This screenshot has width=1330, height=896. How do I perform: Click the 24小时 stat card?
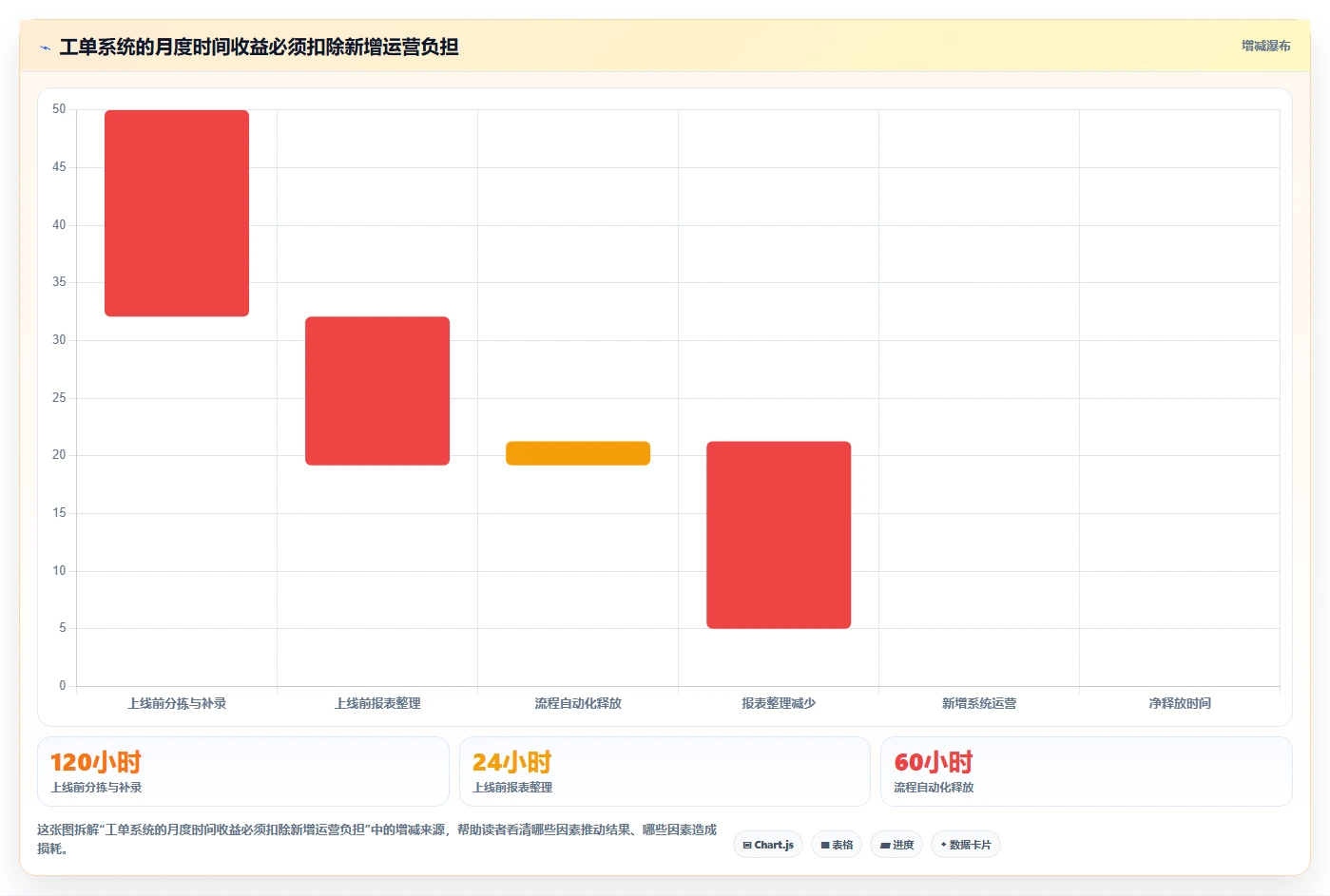coord(665,772)
